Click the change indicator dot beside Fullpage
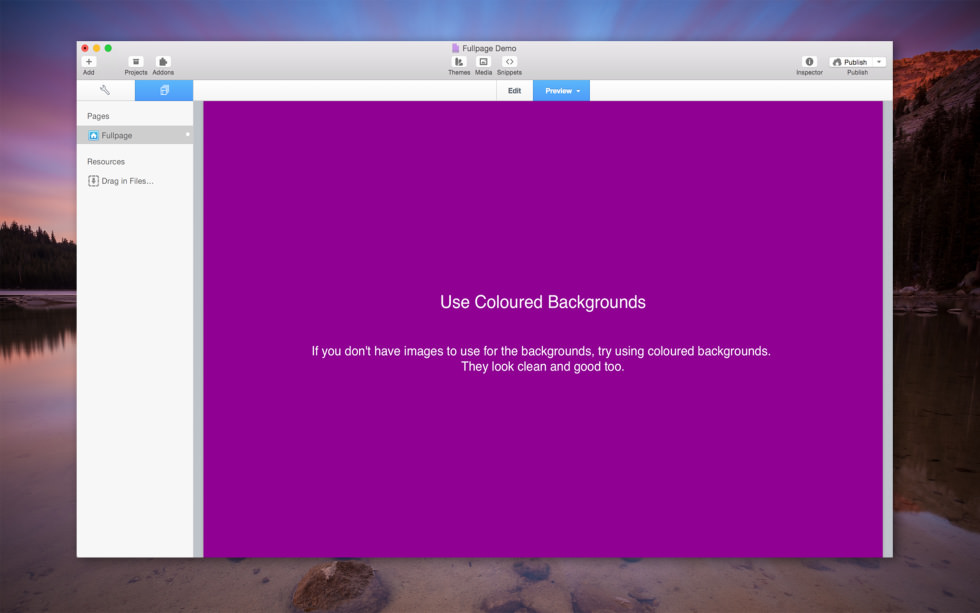Image resolution: width=980 pixels, height=613 pixels. pos(188,134)
